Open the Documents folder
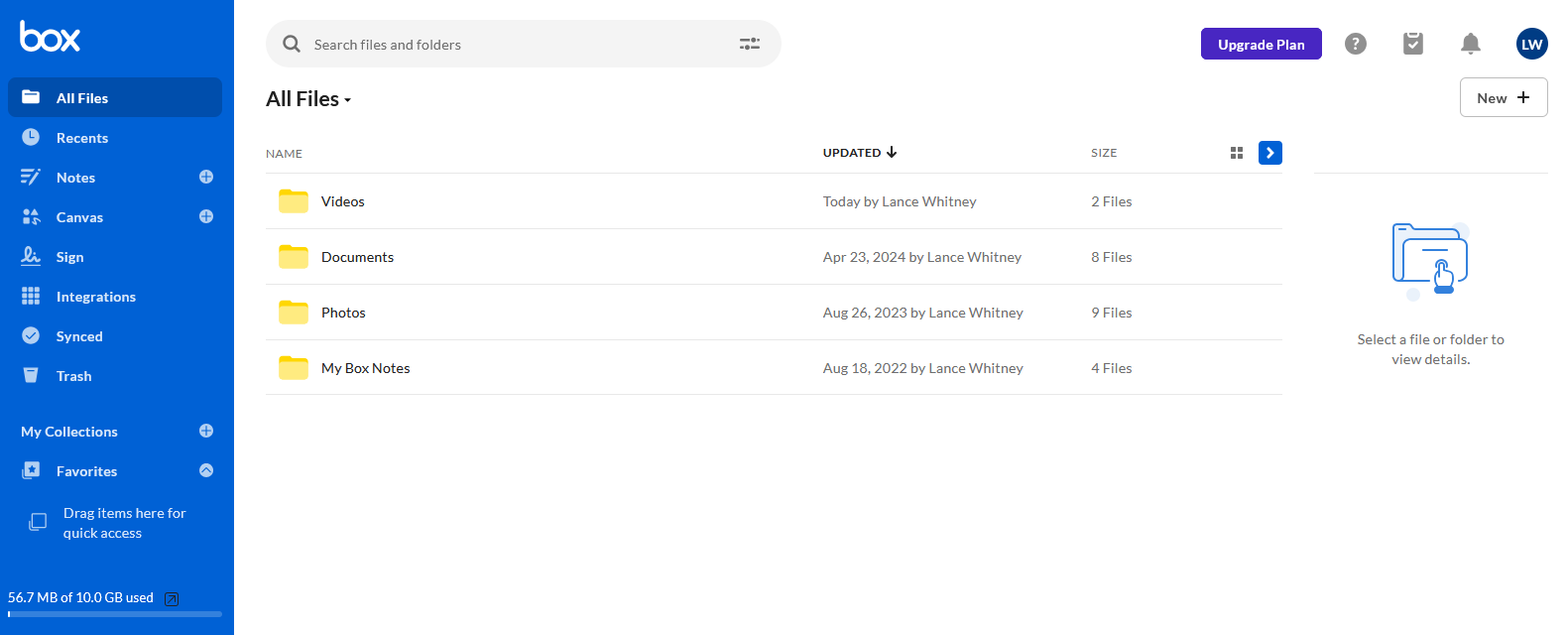Viewport: 1568px width, 635px height. point(357,257)
